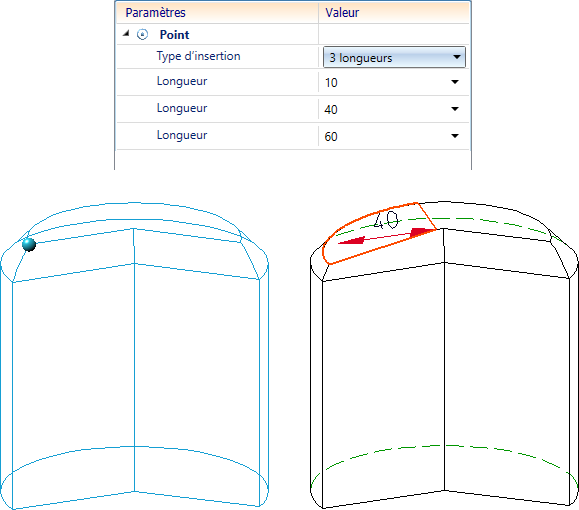Click the Point circular icon
This screenshot has height=510, width=579.
click(143, 34)
